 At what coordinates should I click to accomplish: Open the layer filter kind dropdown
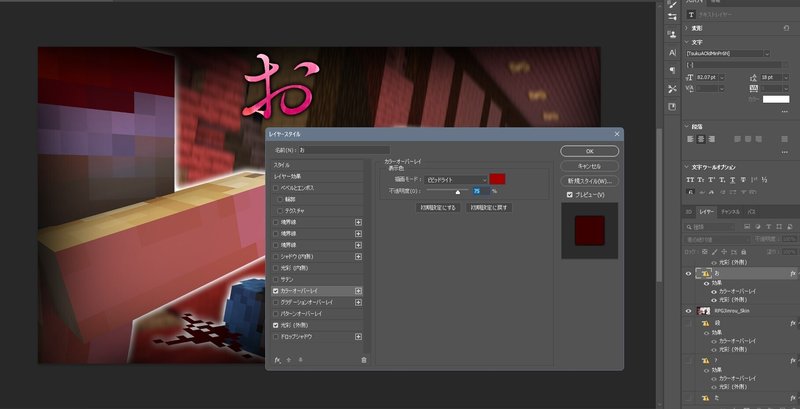pyautogui.click(x=712, y=227)
